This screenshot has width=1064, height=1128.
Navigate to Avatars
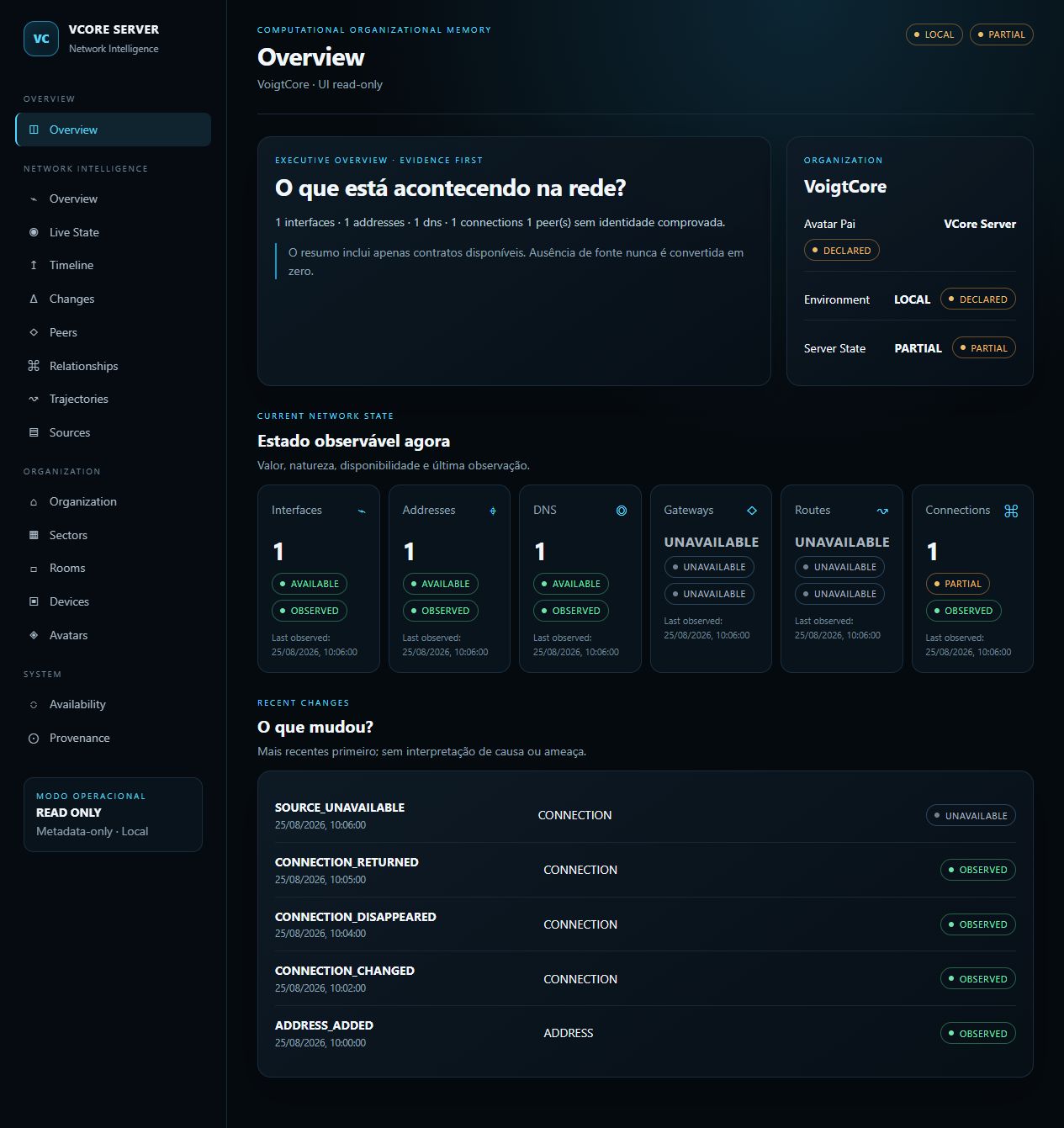113,635
